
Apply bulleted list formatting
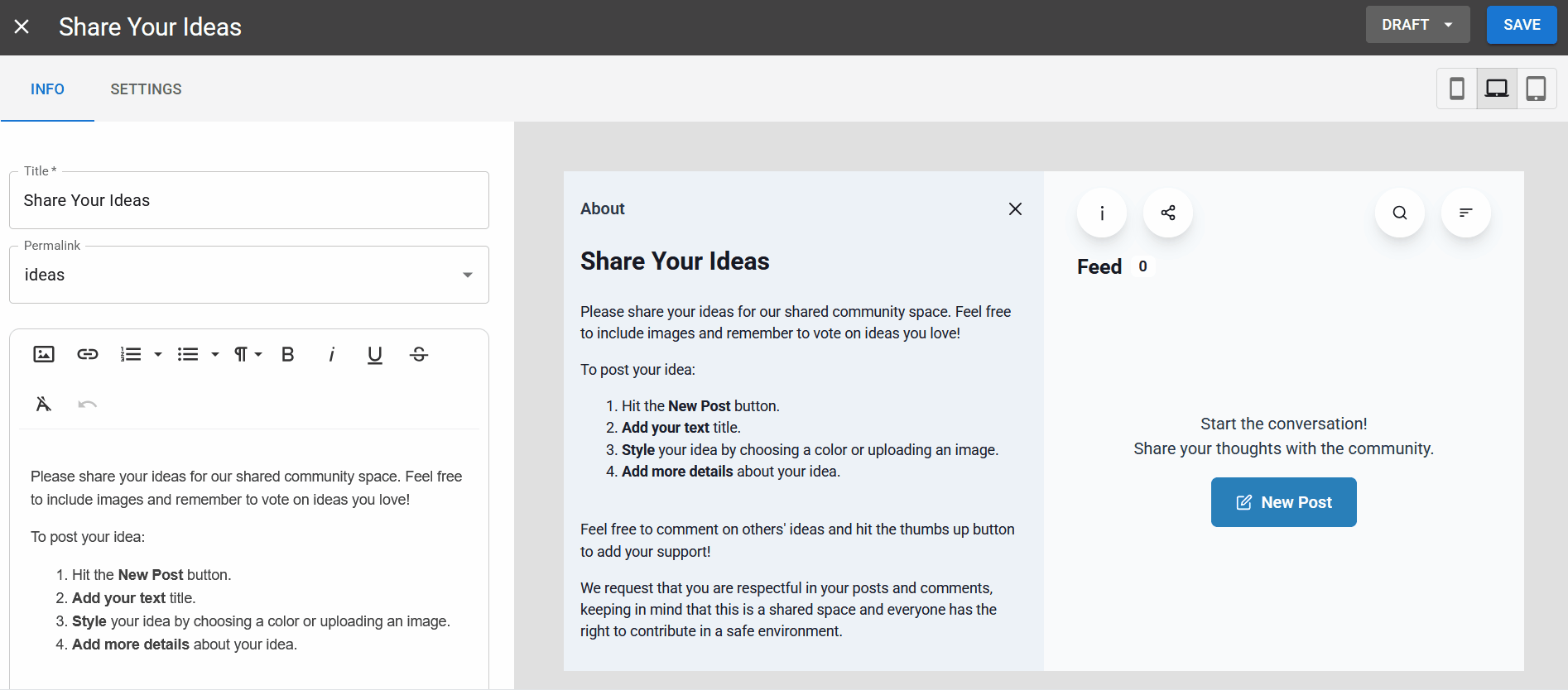[188, 354]
